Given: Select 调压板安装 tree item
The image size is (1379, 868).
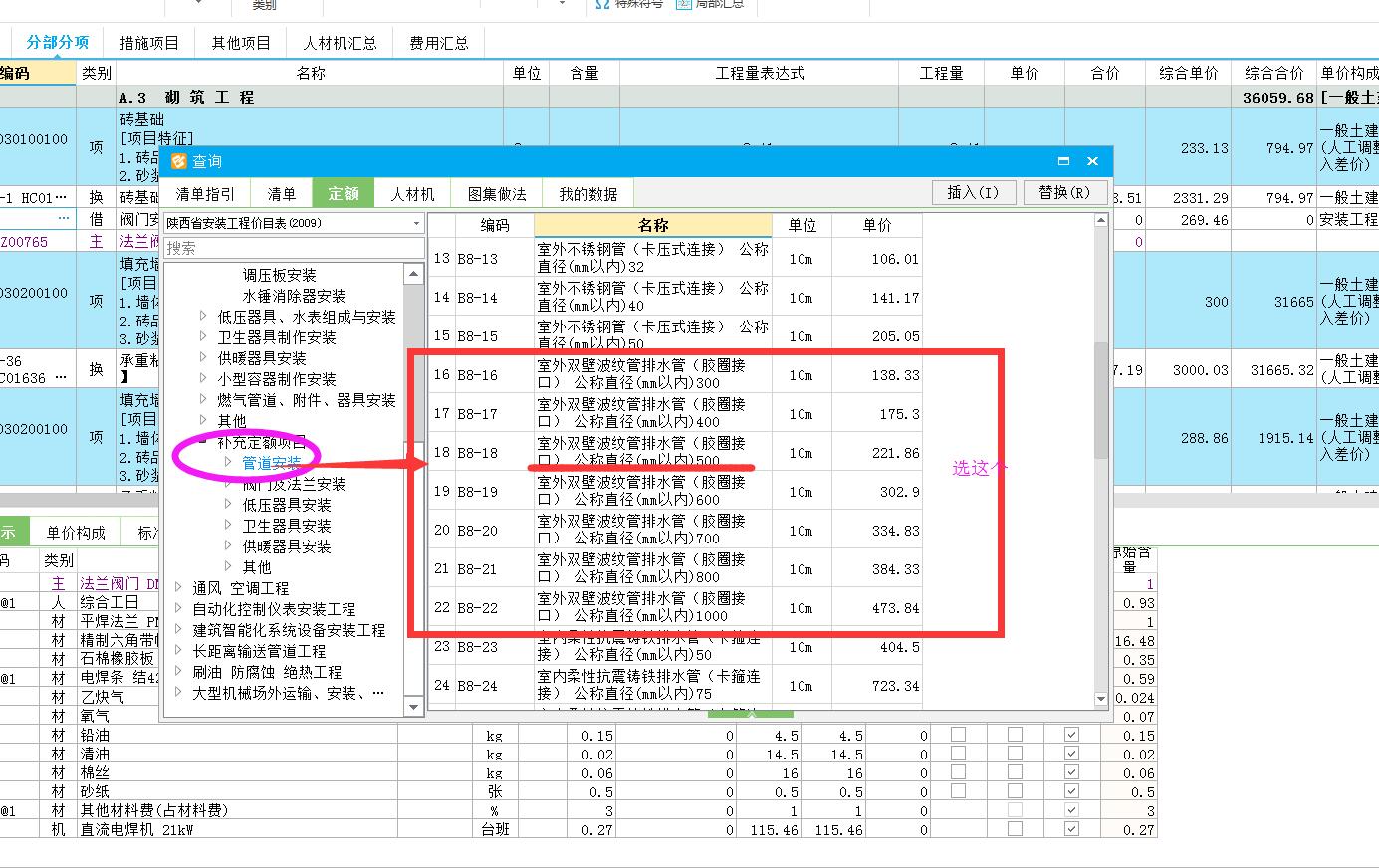Looking at the screenshot, I should pos(279,275).
